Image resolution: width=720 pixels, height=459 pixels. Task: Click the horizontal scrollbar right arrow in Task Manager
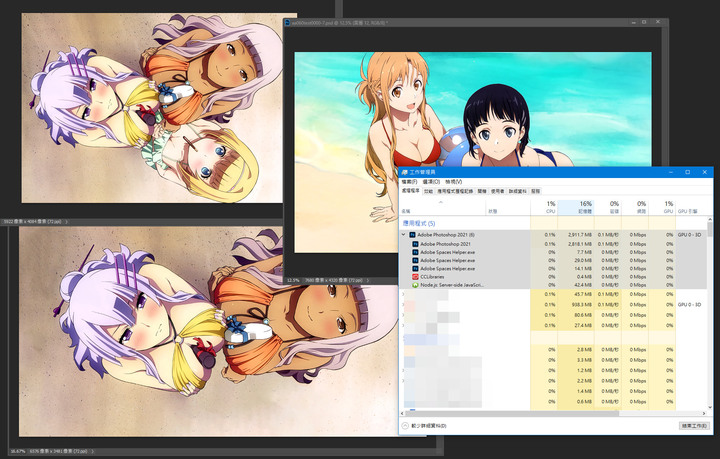tap(704, 413)
